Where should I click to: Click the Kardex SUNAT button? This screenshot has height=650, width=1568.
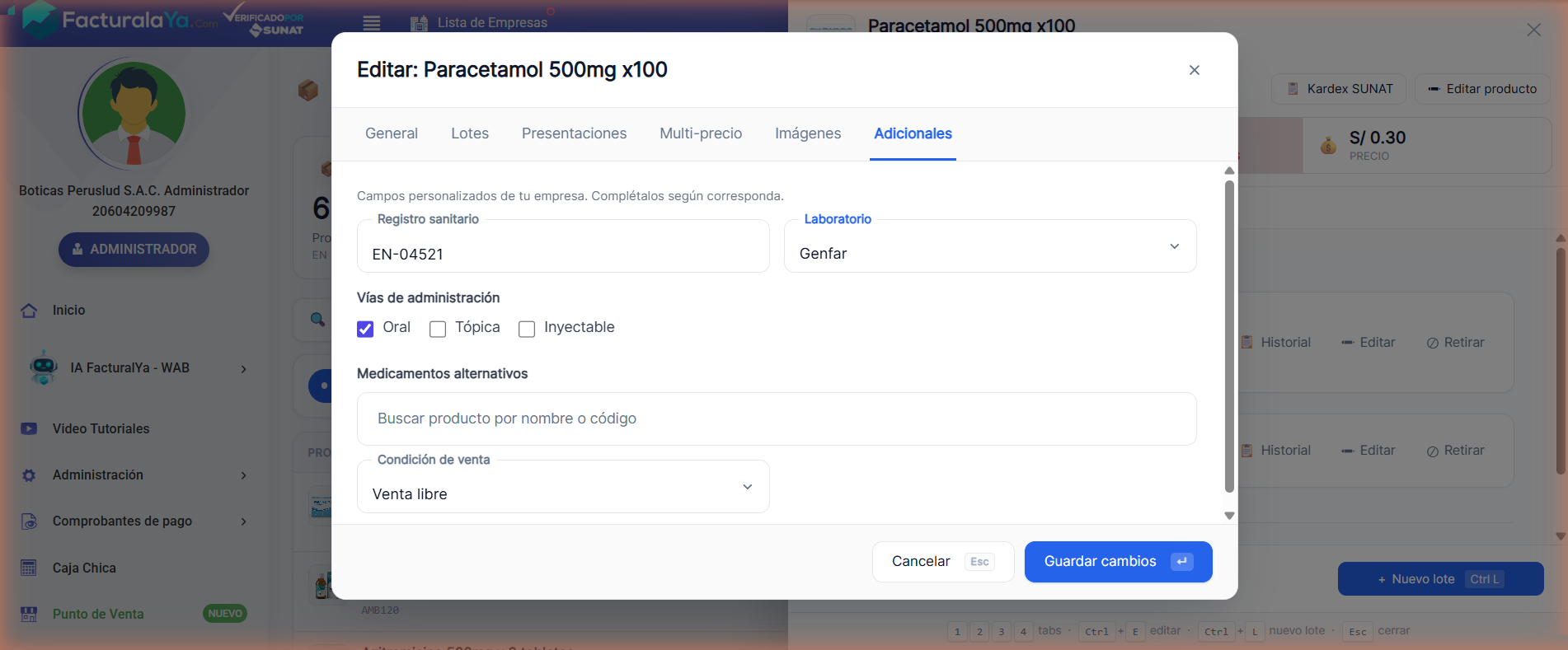point(1340,89)
